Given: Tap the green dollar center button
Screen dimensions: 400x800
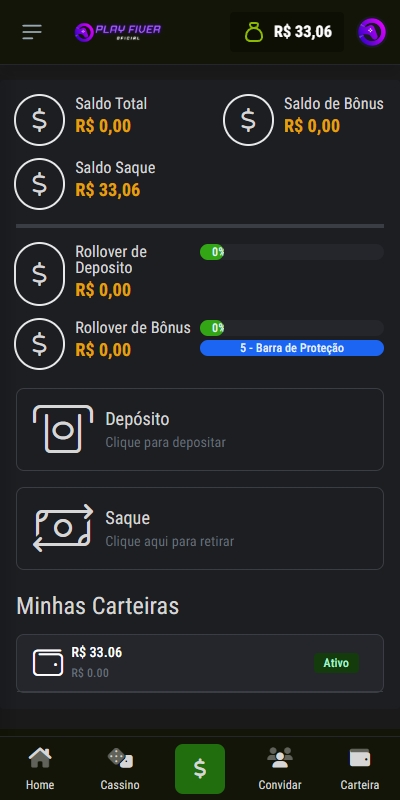Looking at the screenshot, I should pyautogui.click(x=200, y=769).
